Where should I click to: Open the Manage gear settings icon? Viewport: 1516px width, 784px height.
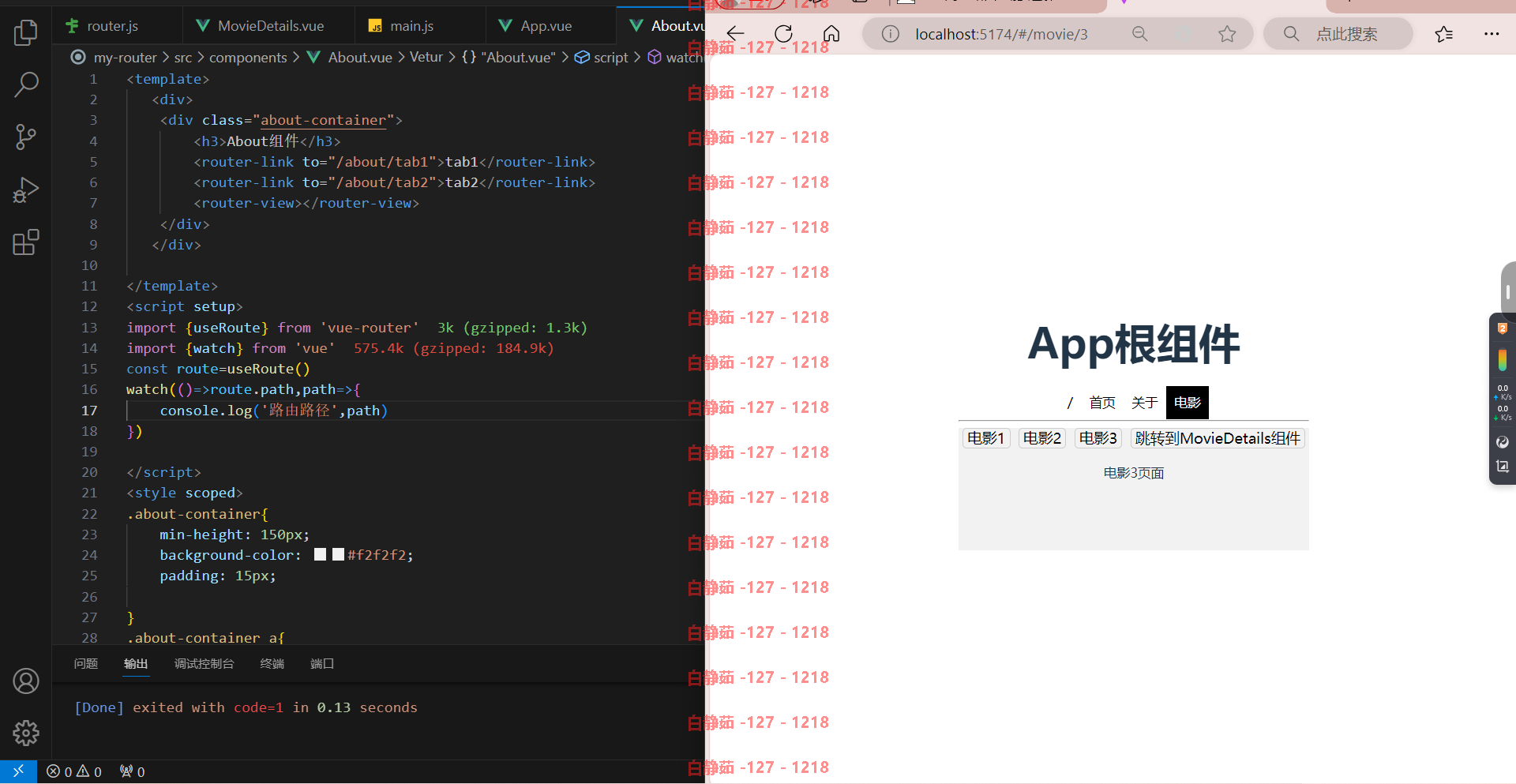tap(26, 733)
